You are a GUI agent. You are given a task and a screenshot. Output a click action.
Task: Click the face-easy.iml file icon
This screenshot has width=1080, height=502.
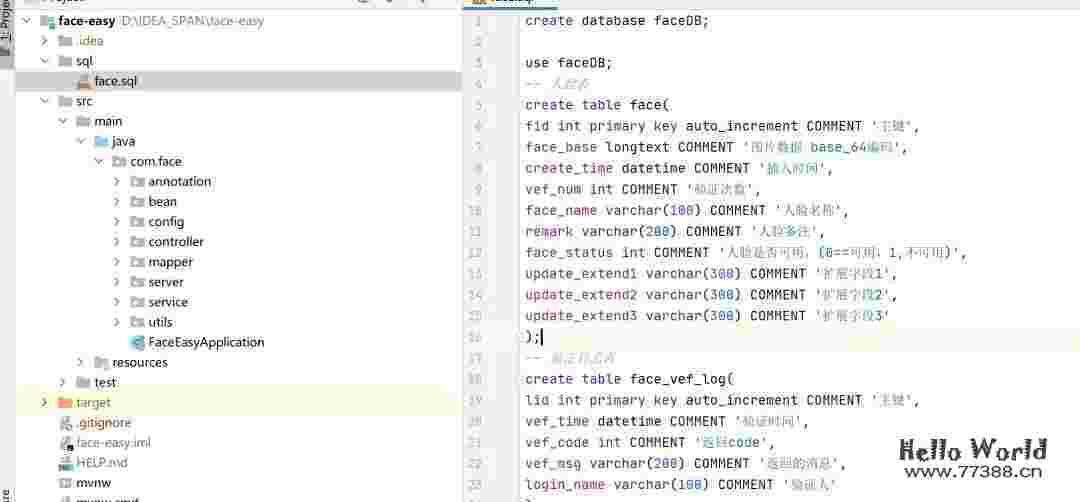tap(65, 443)
